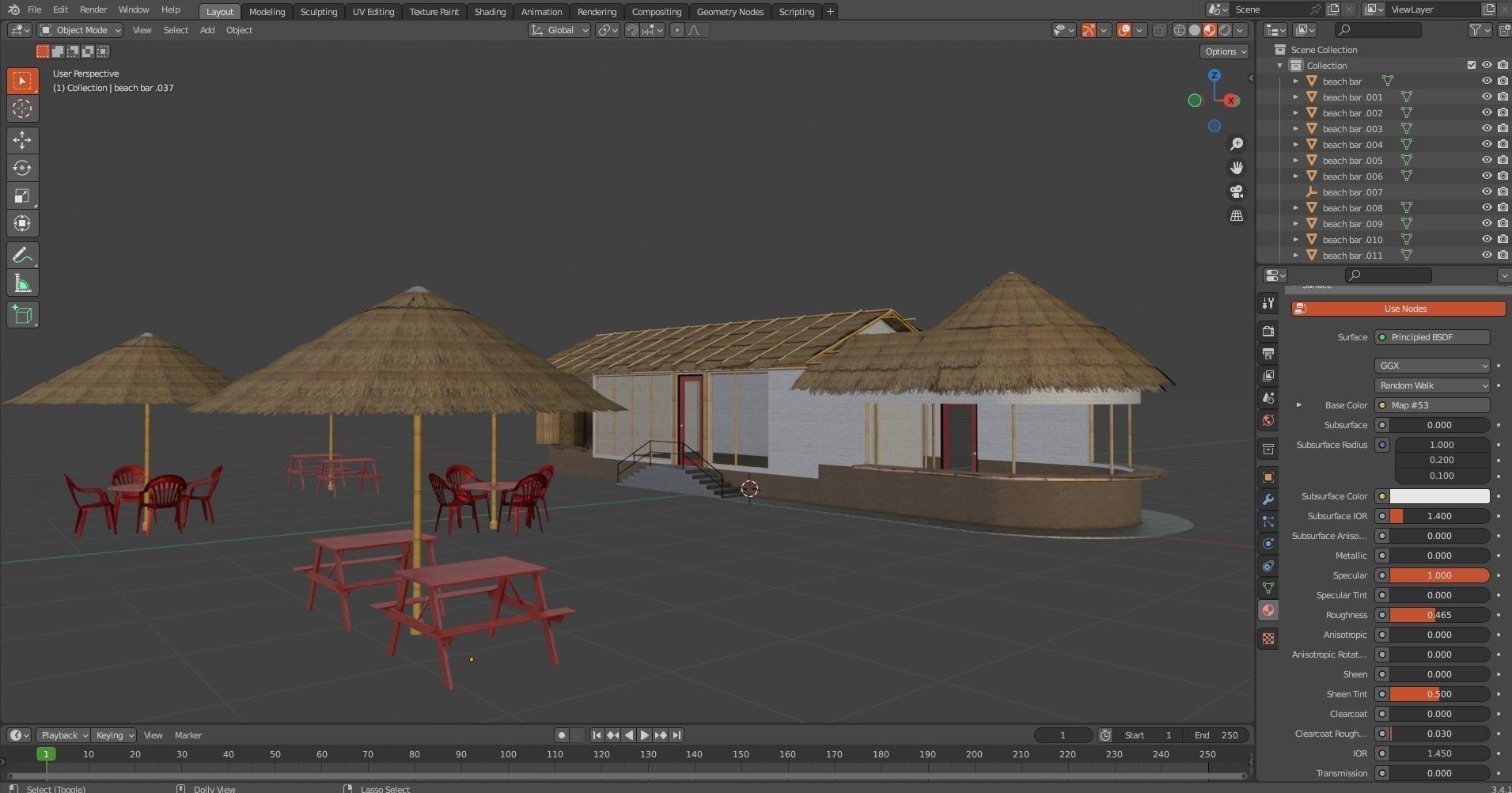Open the Playback dropdown

pyautogui.click(x=64, y=735)
